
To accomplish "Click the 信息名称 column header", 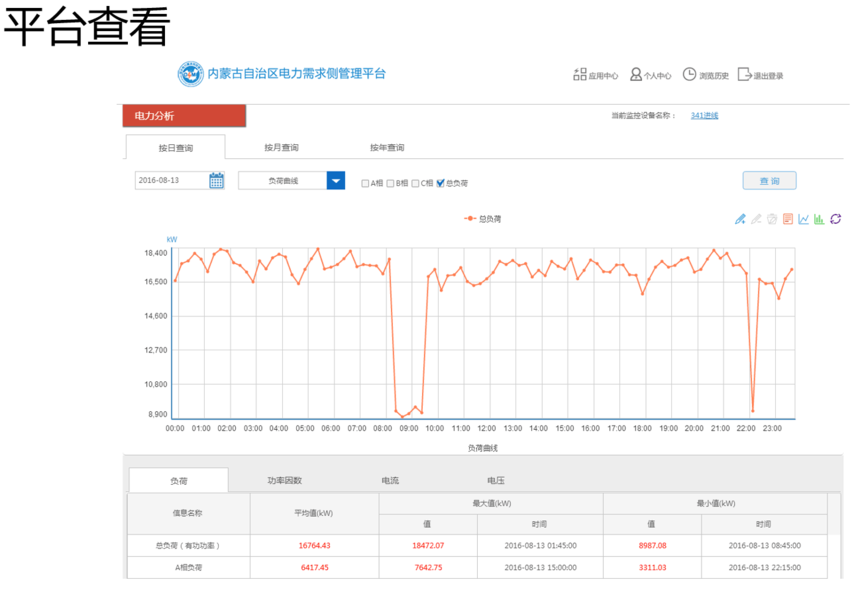I will (x=188, y=513).
